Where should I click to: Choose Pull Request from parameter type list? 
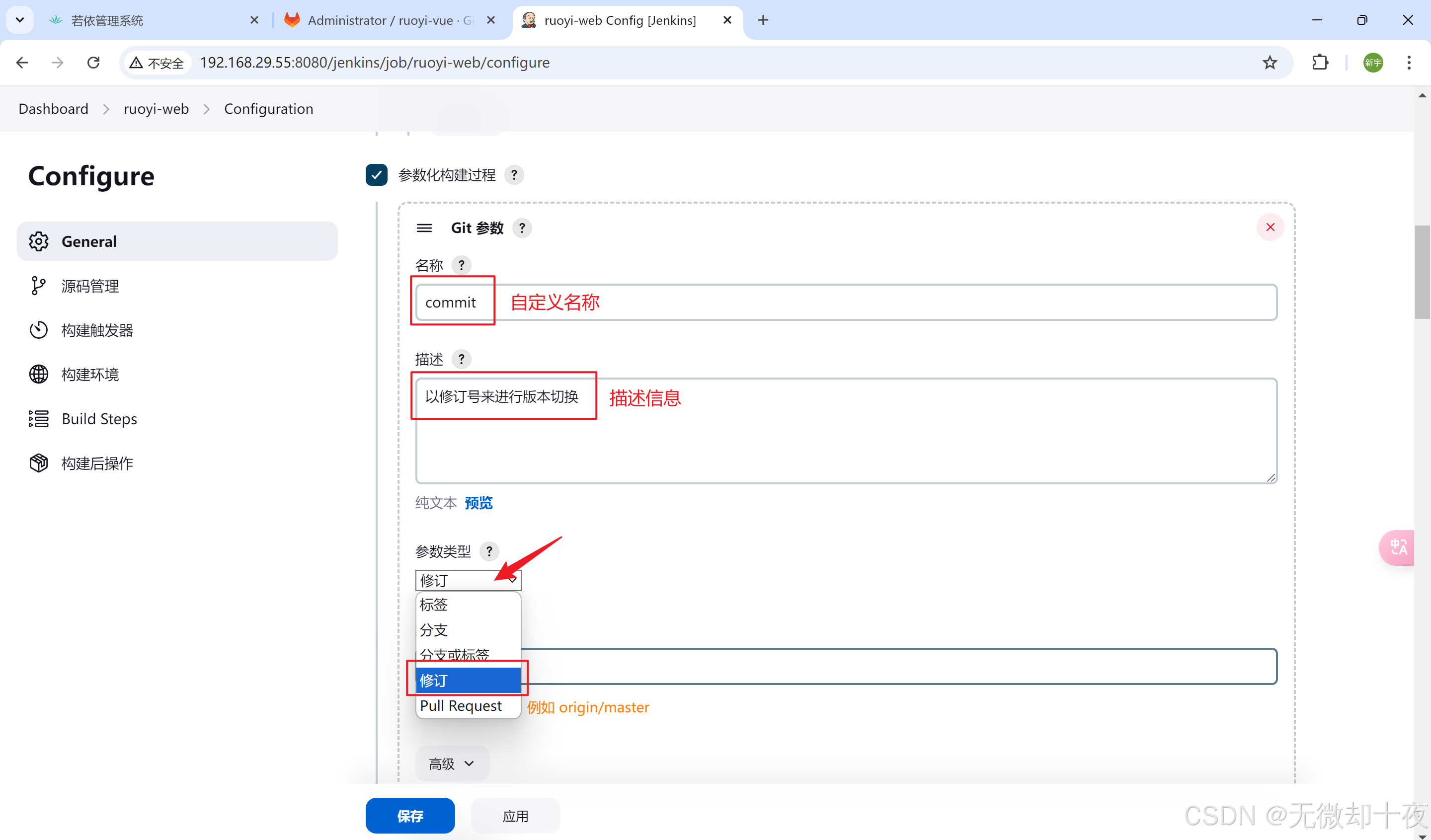tap(461, 705)
